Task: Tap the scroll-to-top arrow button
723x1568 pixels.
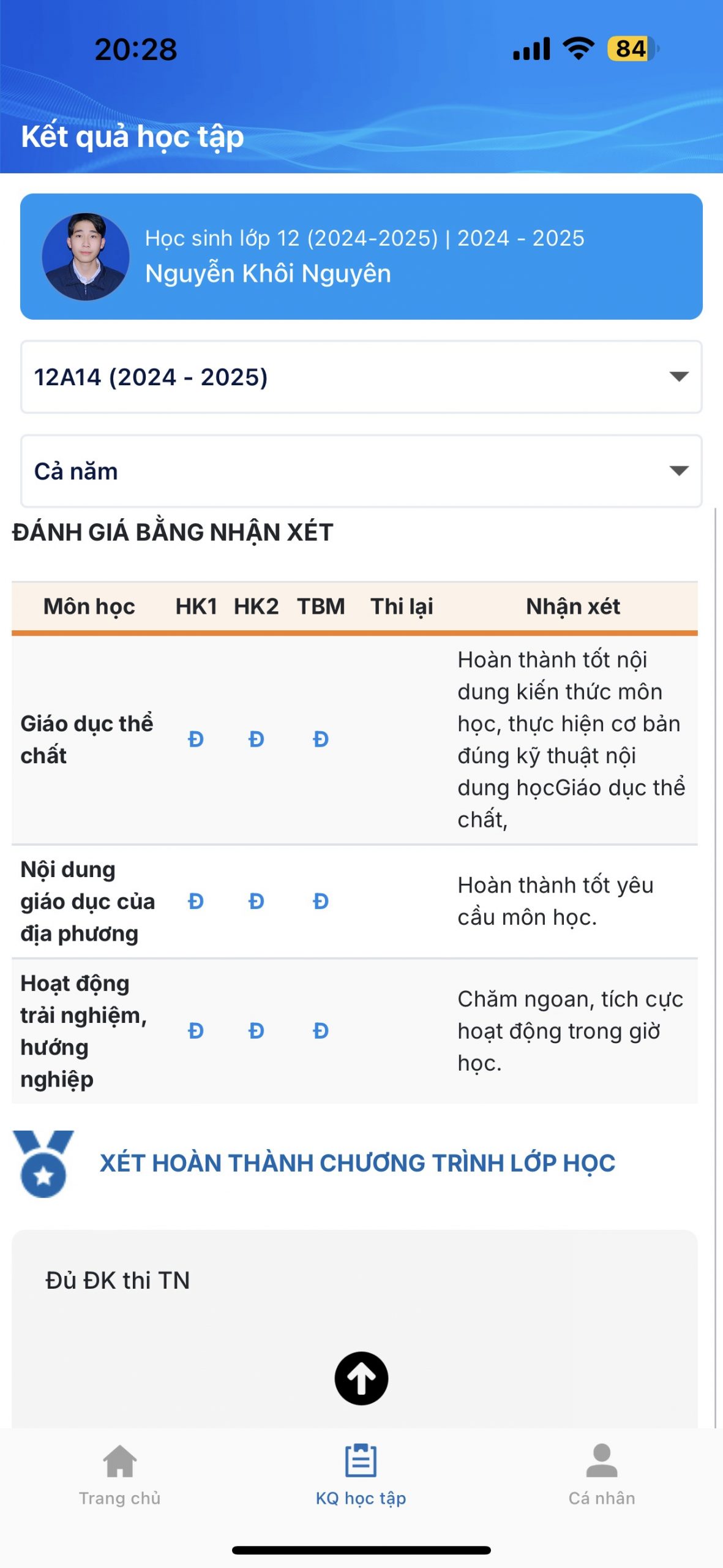Action: coord(361,1378)
